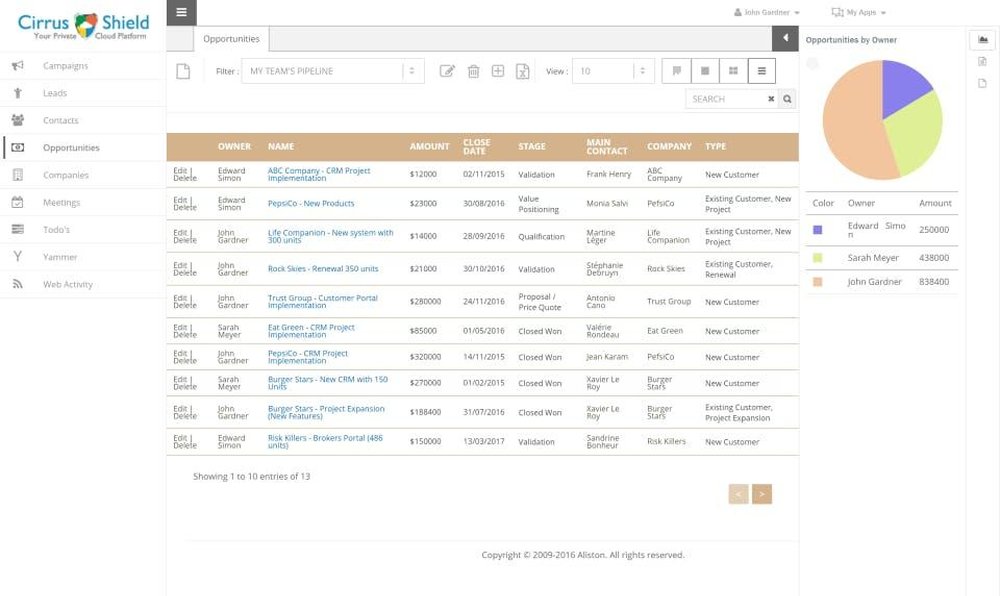
Task: Click the new document icon beside Filter
Action: tap(183, 71)
